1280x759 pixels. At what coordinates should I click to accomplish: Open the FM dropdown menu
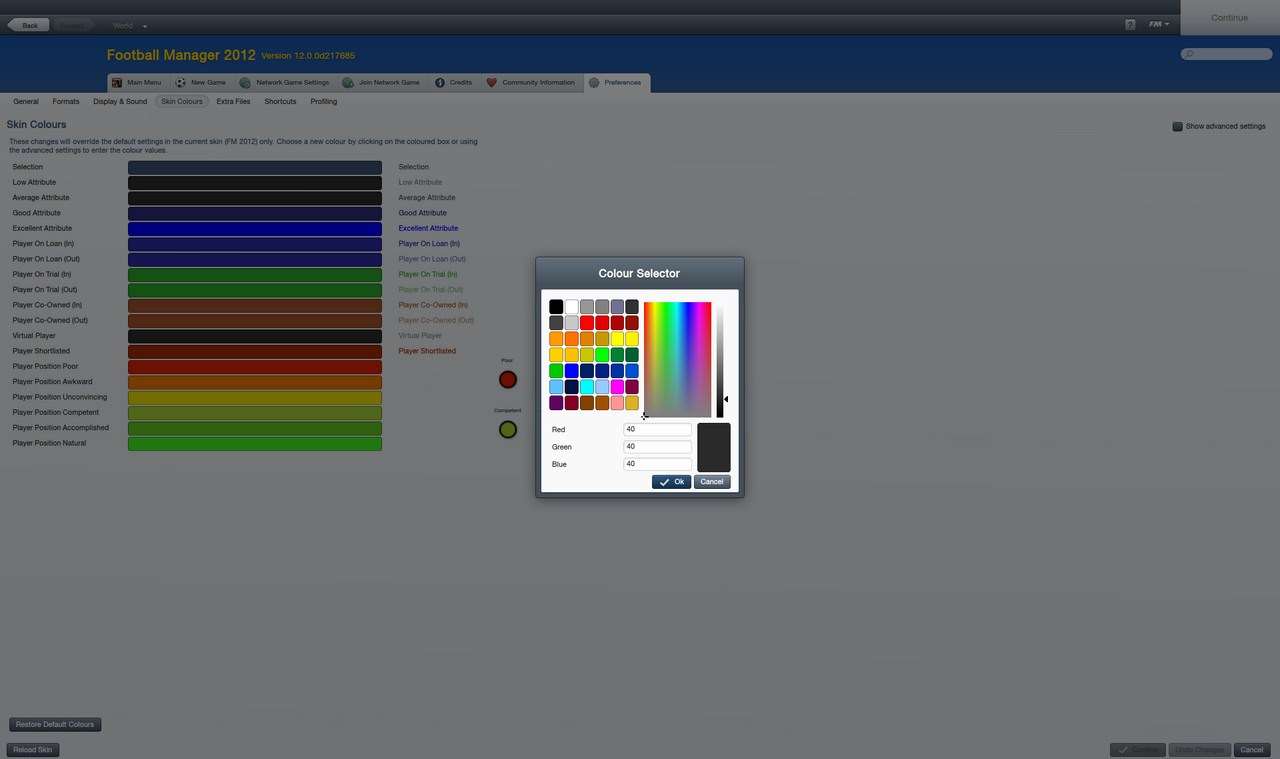pos(1159,24)
